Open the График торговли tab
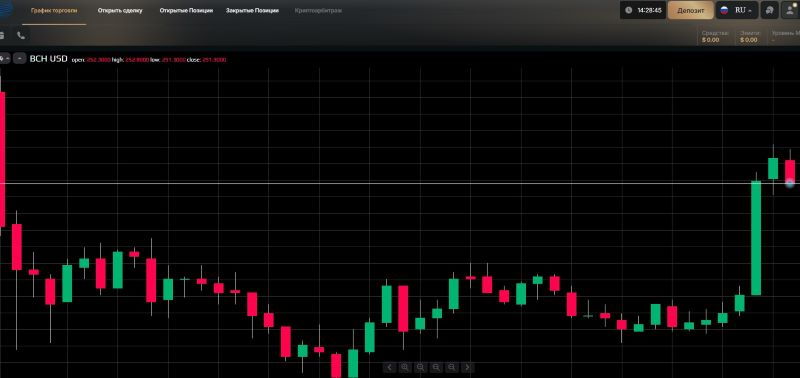Image resolution: width=800 pixels, height=378 pixels. pos(54,10)
